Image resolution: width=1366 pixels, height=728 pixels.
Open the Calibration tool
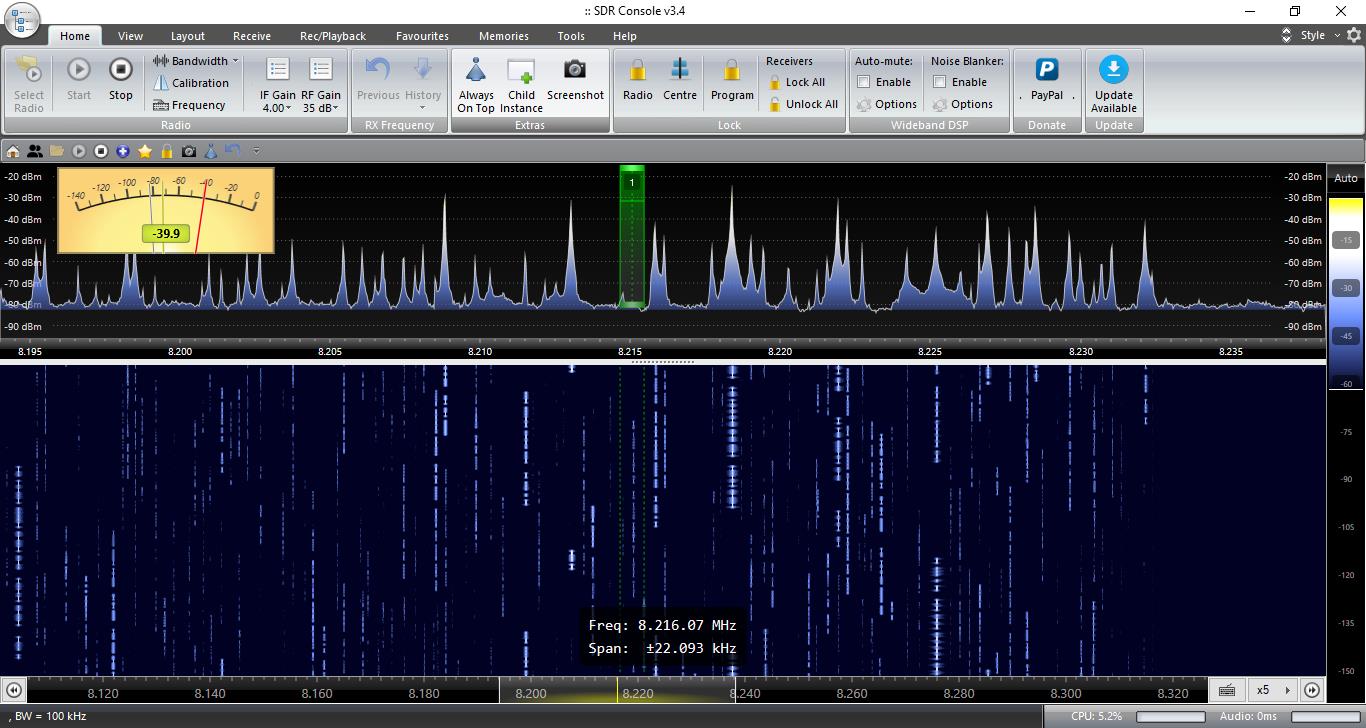point(191,83)
